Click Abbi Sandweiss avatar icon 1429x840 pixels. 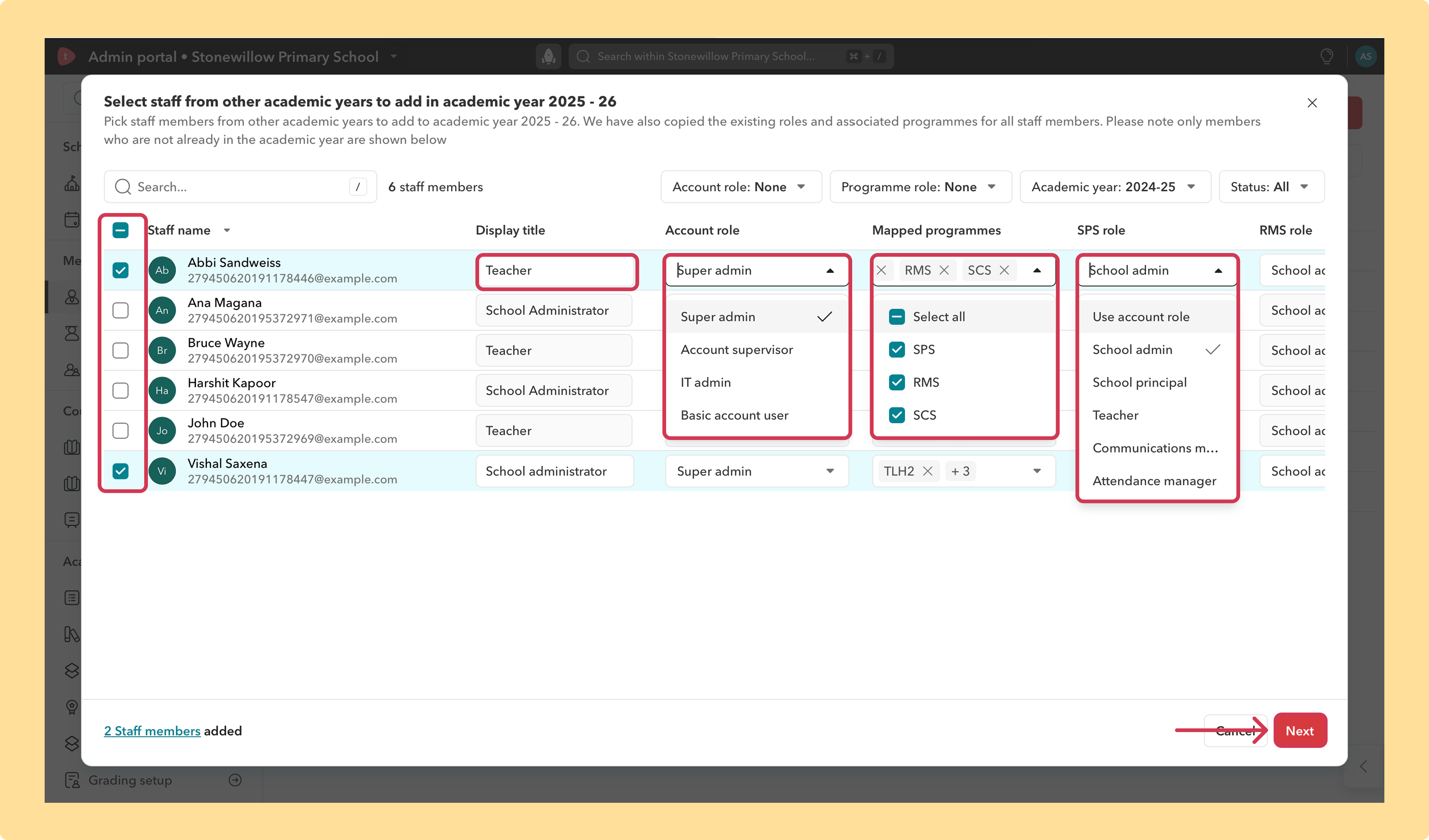(162, 270)
